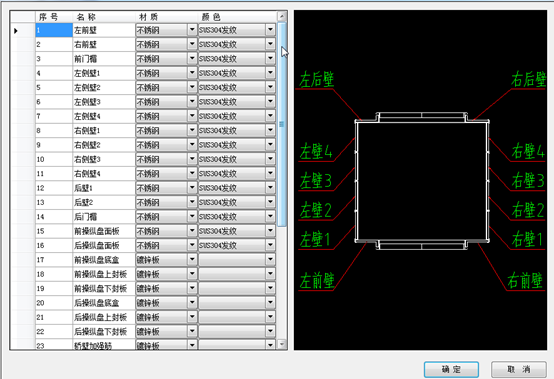The width and height of the screenshot is (554, 379).
Task: Expand material dropdown for row 17 镀锌板
Action: point(192,260)
